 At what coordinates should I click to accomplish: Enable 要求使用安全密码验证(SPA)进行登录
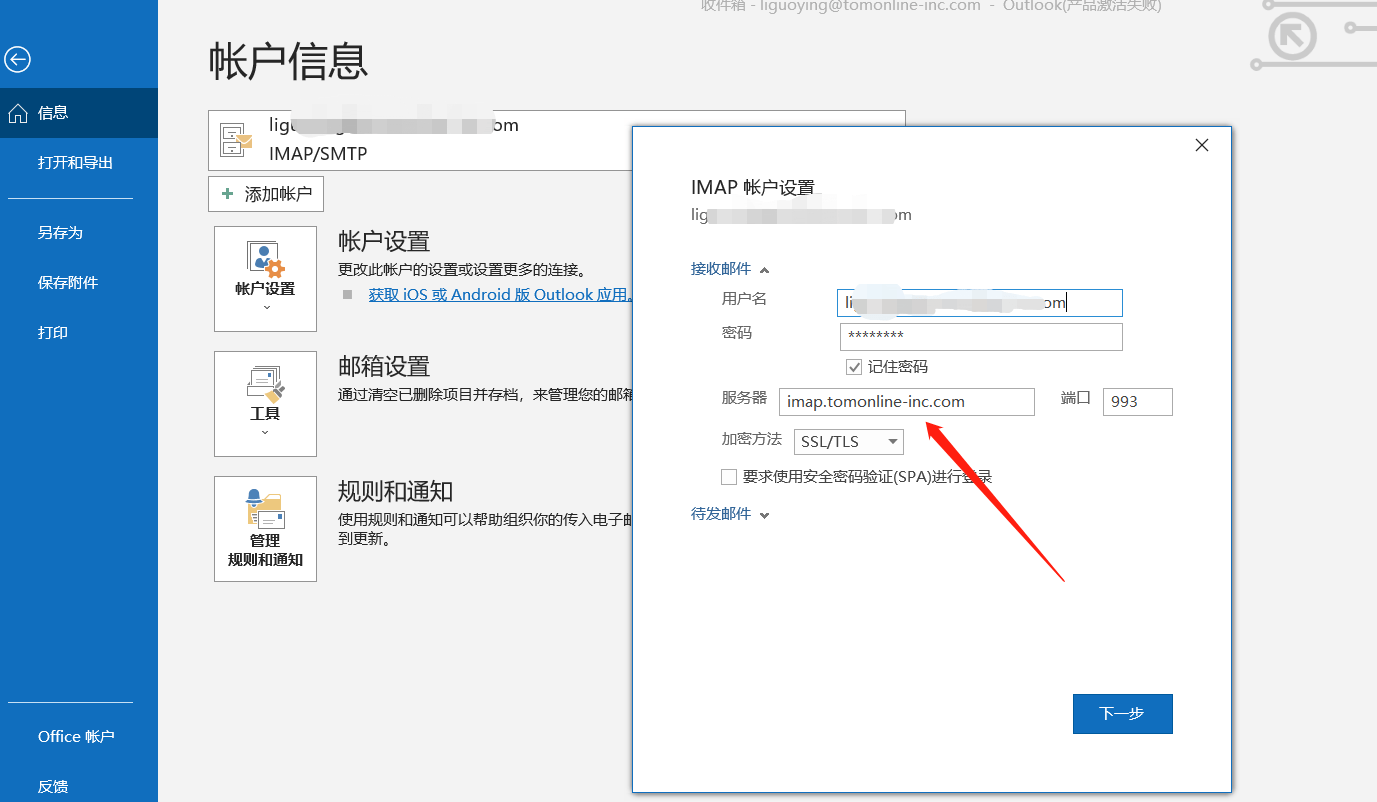point(729,477)
